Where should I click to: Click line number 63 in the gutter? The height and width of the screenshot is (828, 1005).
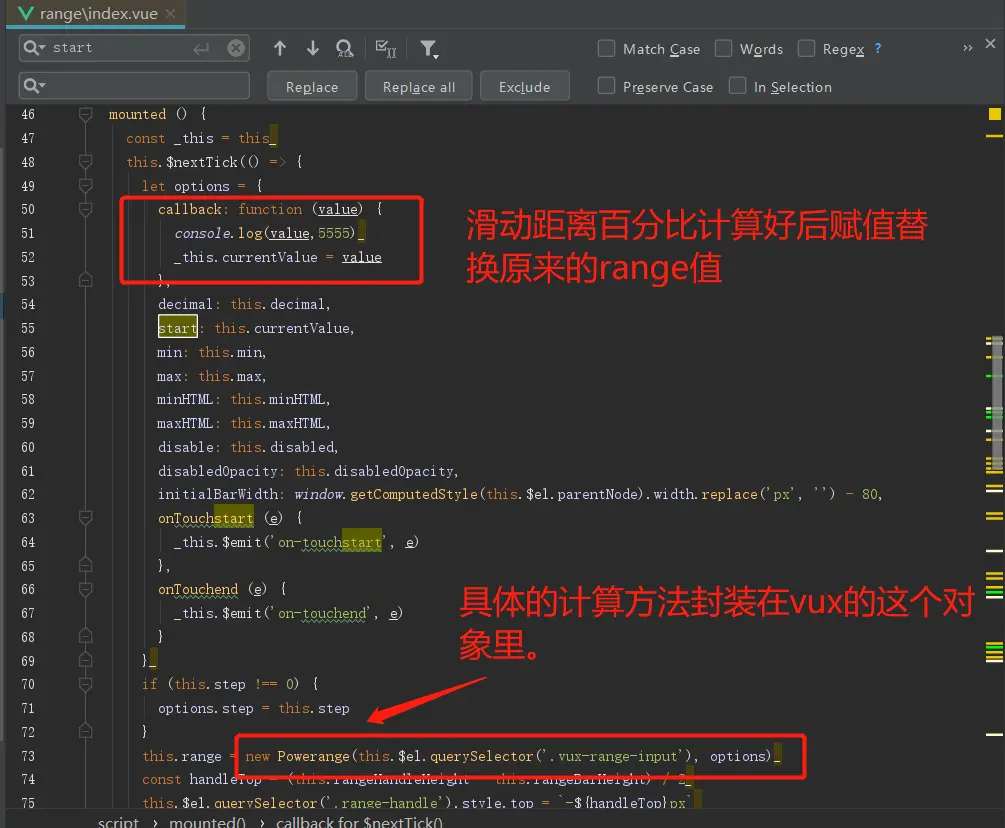tap(28, 518)
